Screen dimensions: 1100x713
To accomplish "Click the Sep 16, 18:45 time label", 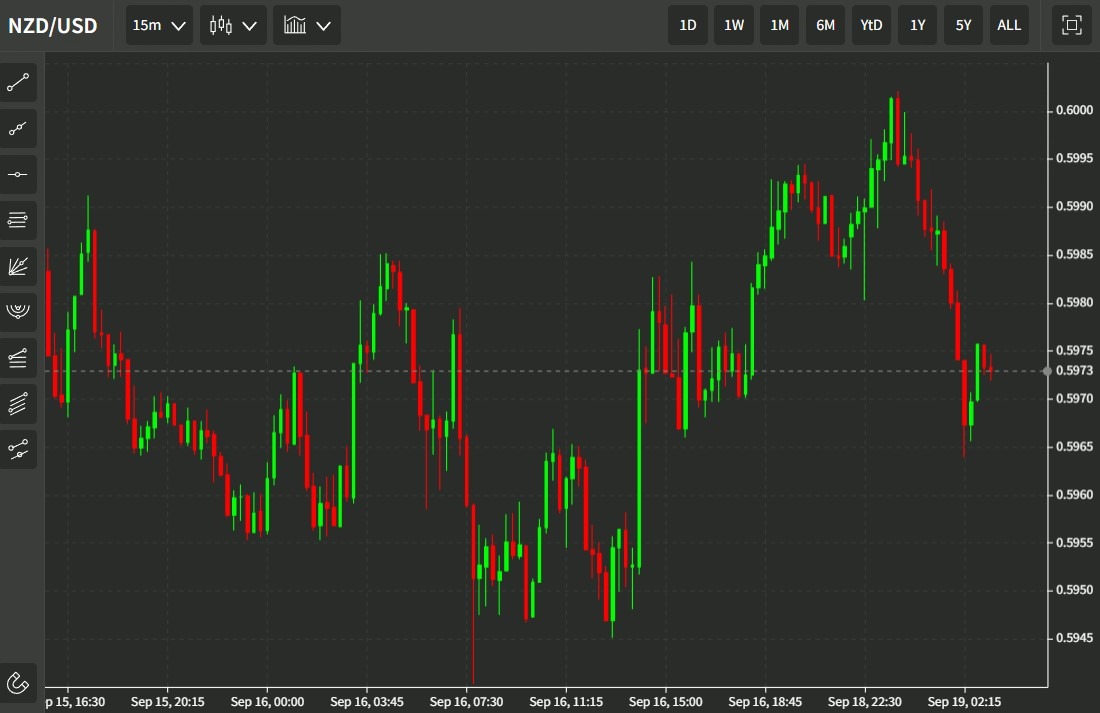I will pyautogui.click(x=765, y=702).
